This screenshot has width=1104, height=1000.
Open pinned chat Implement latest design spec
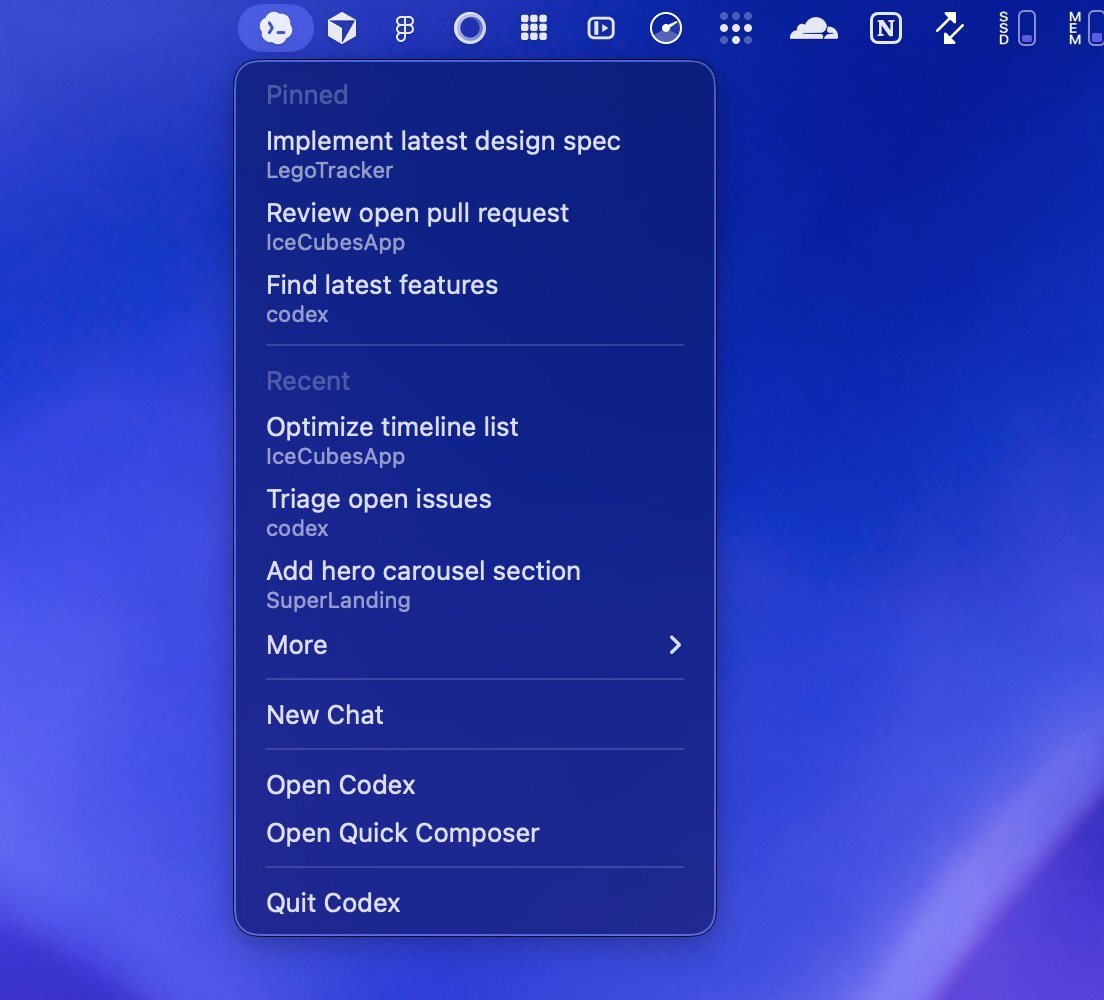point(475,154)
